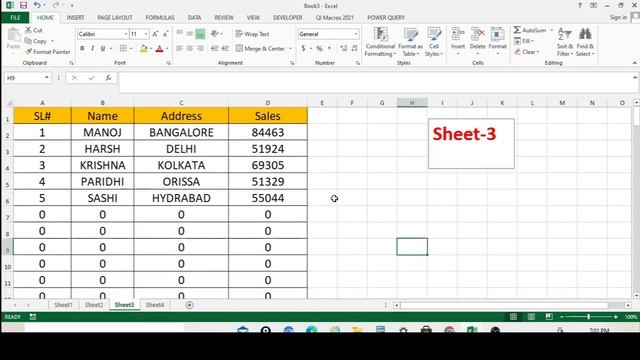This screenshot has width=640, height=360.
Task: Open Find & Select binoculars
Action: click(585, 42)
